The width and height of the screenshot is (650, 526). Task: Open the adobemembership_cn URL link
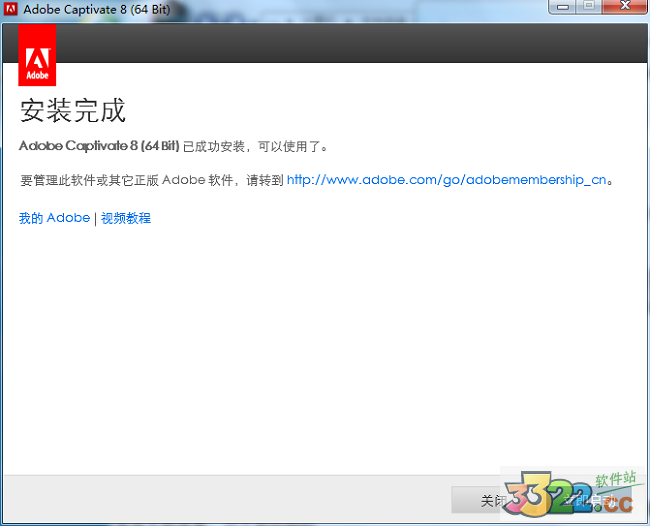[x=446, y=180]
